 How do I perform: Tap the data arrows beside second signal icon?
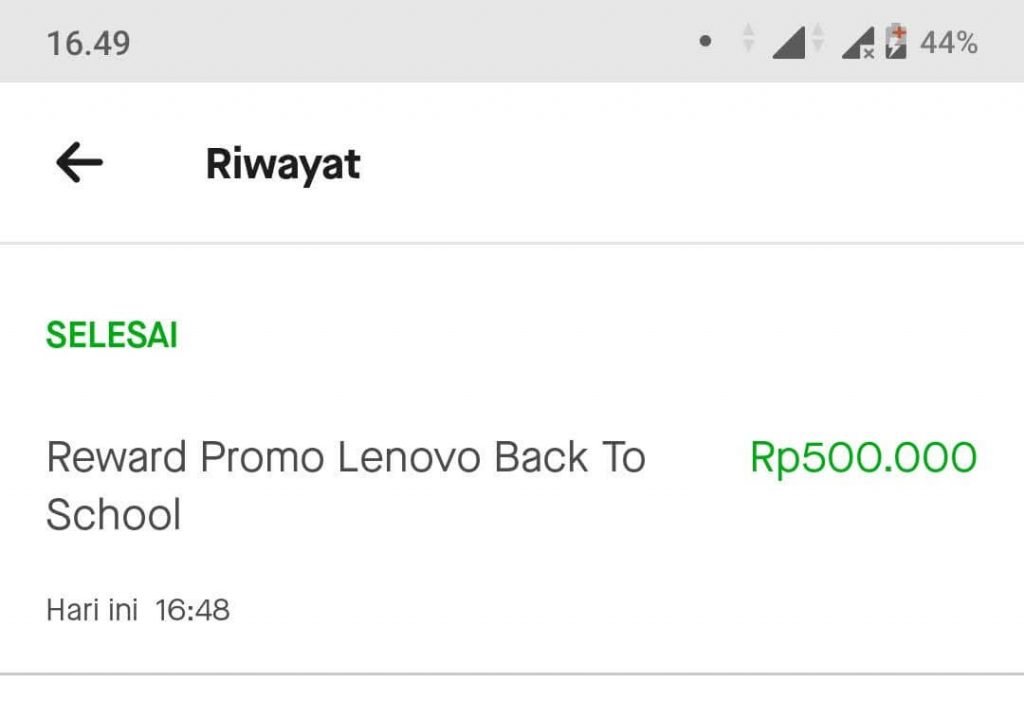click(x=818, y=38)
